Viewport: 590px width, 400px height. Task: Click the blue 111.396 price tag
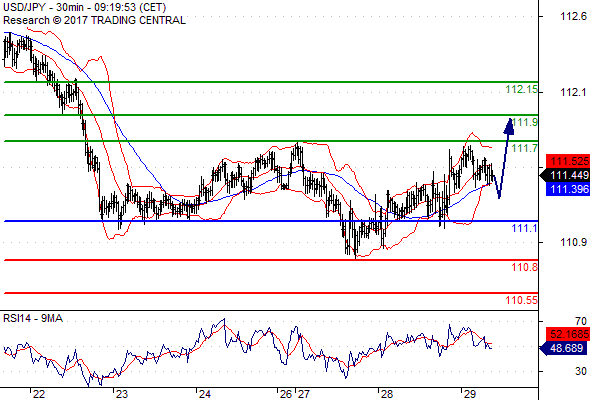(568, 189)
